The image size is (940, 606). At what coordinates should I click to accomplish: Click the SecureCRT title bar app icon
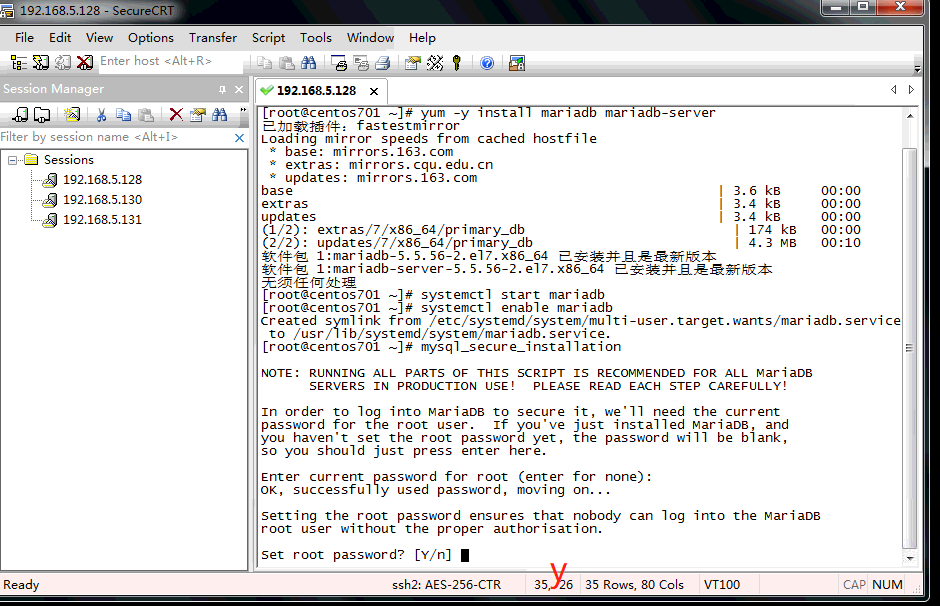pyautogui.click(x=7, y=11)
